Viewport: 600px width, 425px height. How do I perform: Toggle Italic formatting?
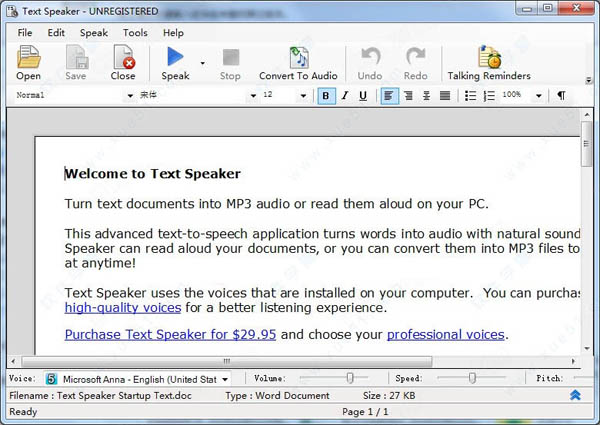point(345,96)
